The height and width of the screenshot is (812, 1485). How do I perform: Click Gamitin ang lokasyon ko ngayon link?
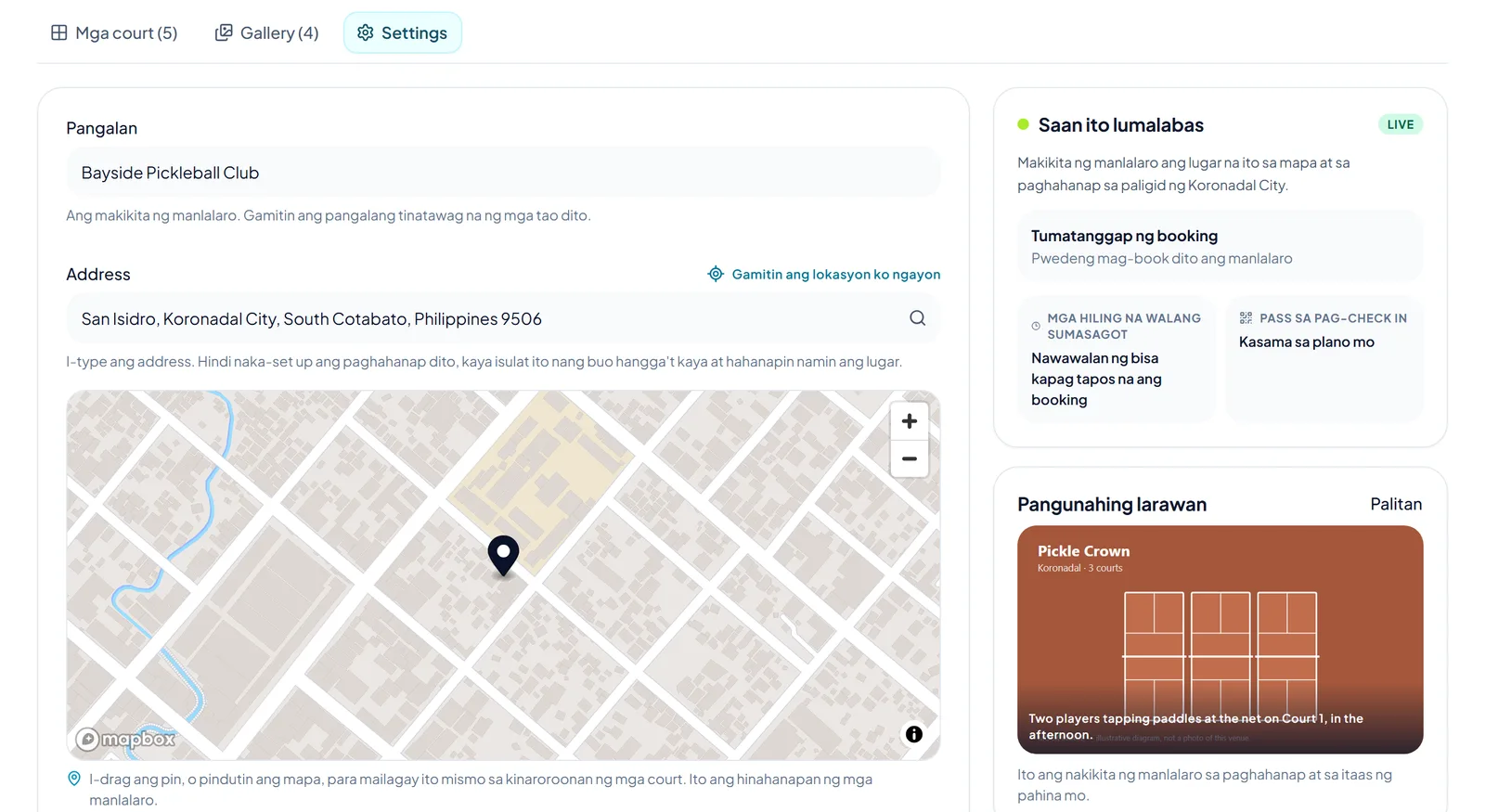point(824,275)
